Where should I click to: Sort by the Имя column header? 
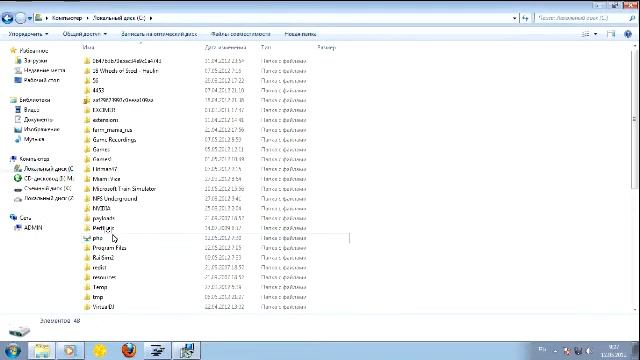coord(89,47)
